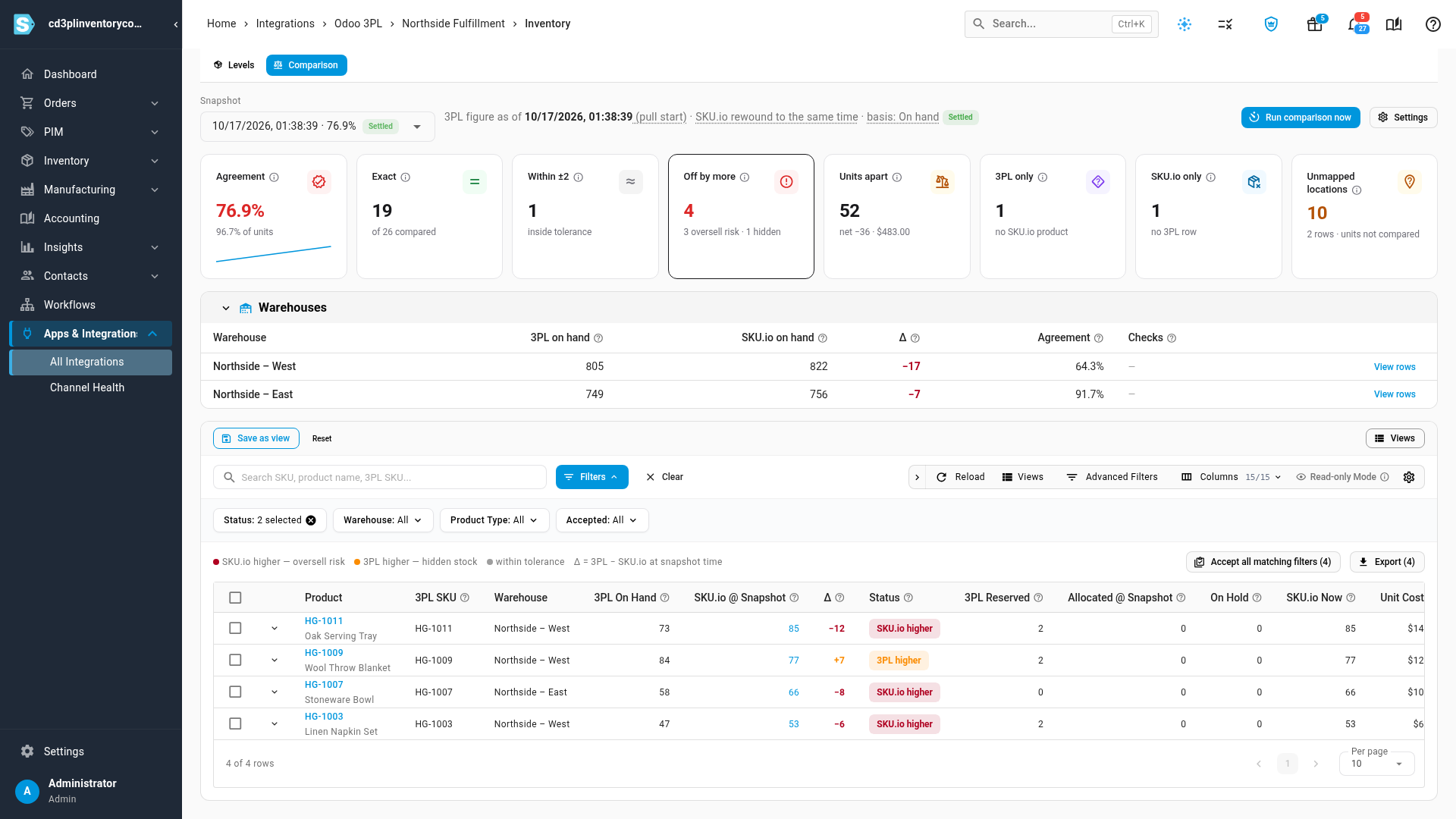The width and height of the screenshot is (1456, 819).
Task: Open Dashboard in the sidebar
Action: coord(90,74)
